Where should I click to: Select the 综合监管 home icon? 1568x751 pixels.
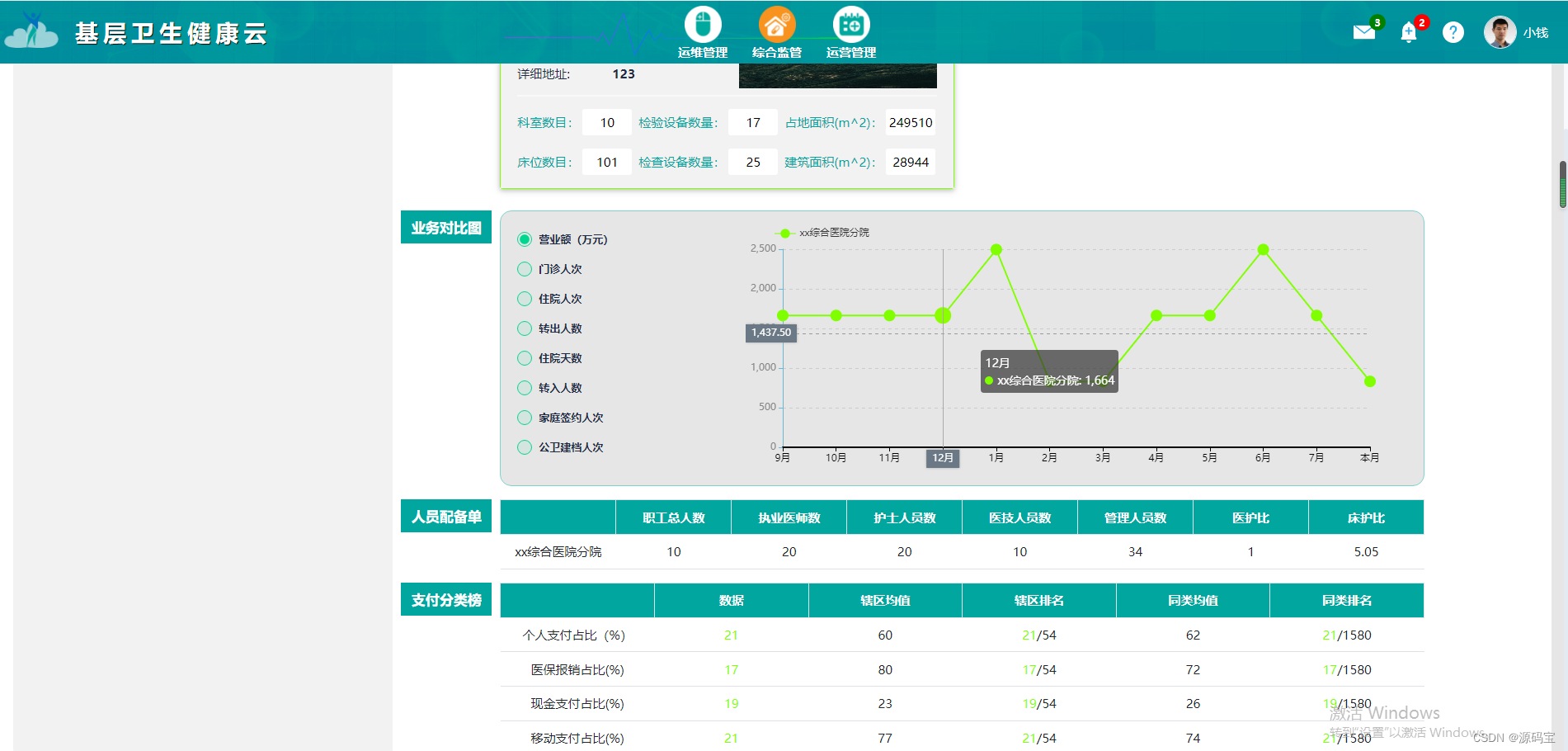pyautogui.click(x=775, y=25)
